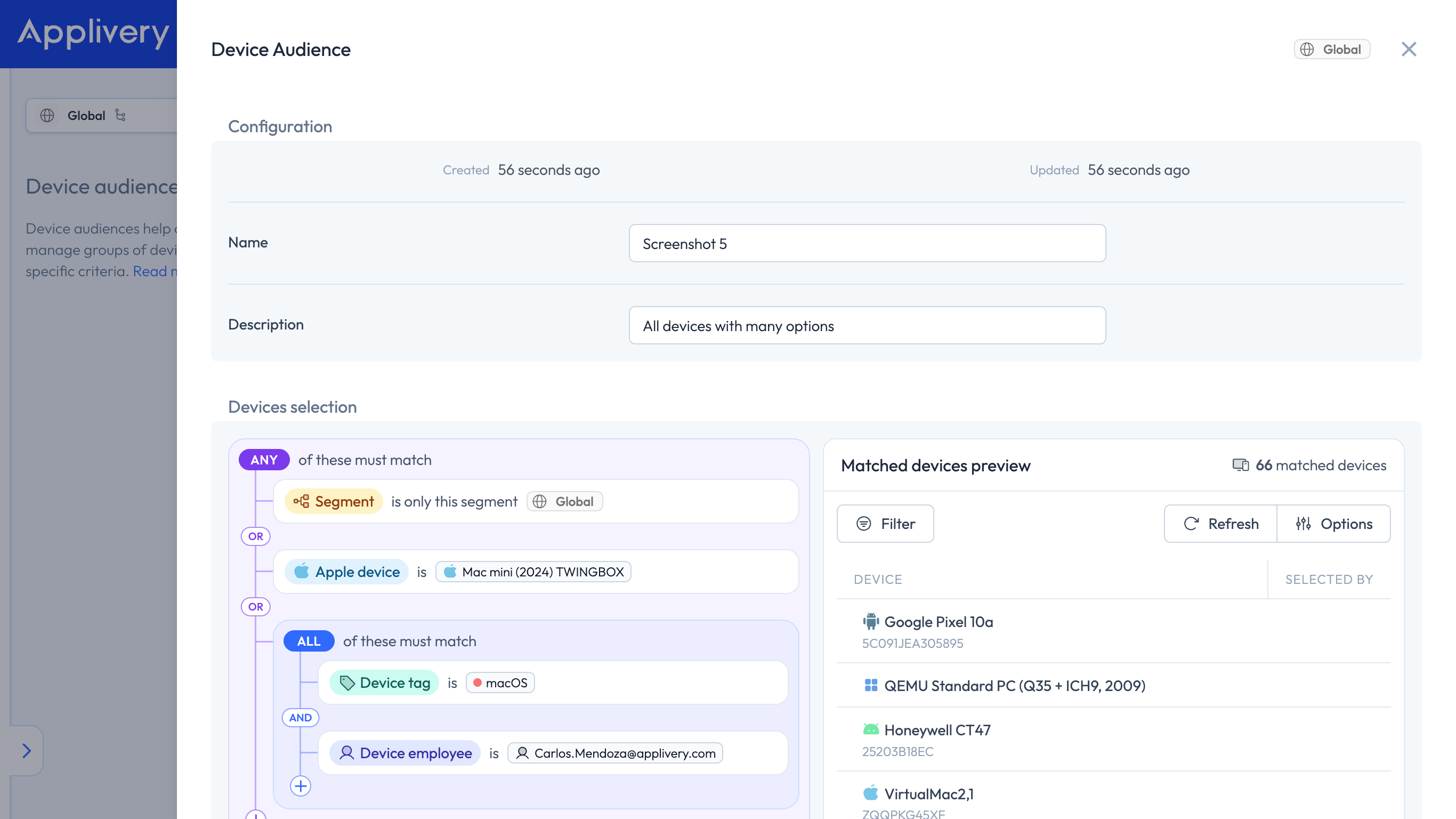This screenshot has width=1456, height=819.
Task: Refresh the matched devices preview
Action: 1221,524
